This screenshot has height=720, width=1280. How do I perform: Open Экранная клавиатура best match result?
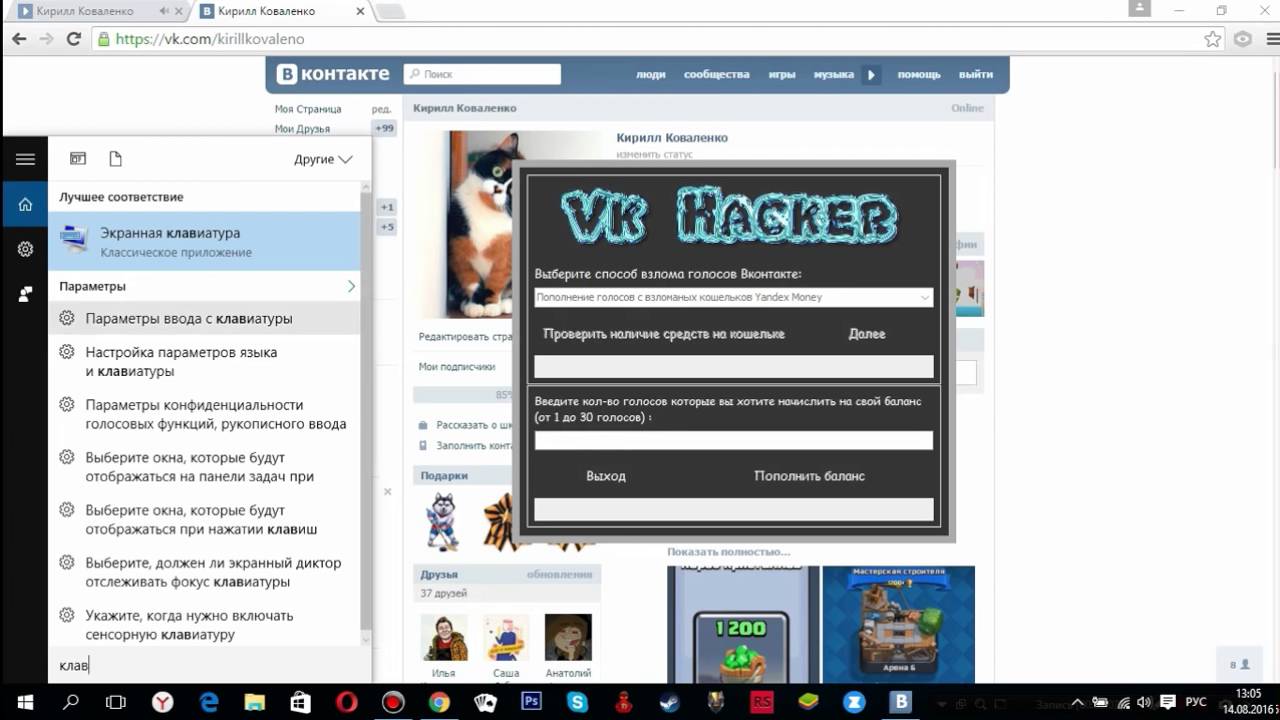[204, 241]
